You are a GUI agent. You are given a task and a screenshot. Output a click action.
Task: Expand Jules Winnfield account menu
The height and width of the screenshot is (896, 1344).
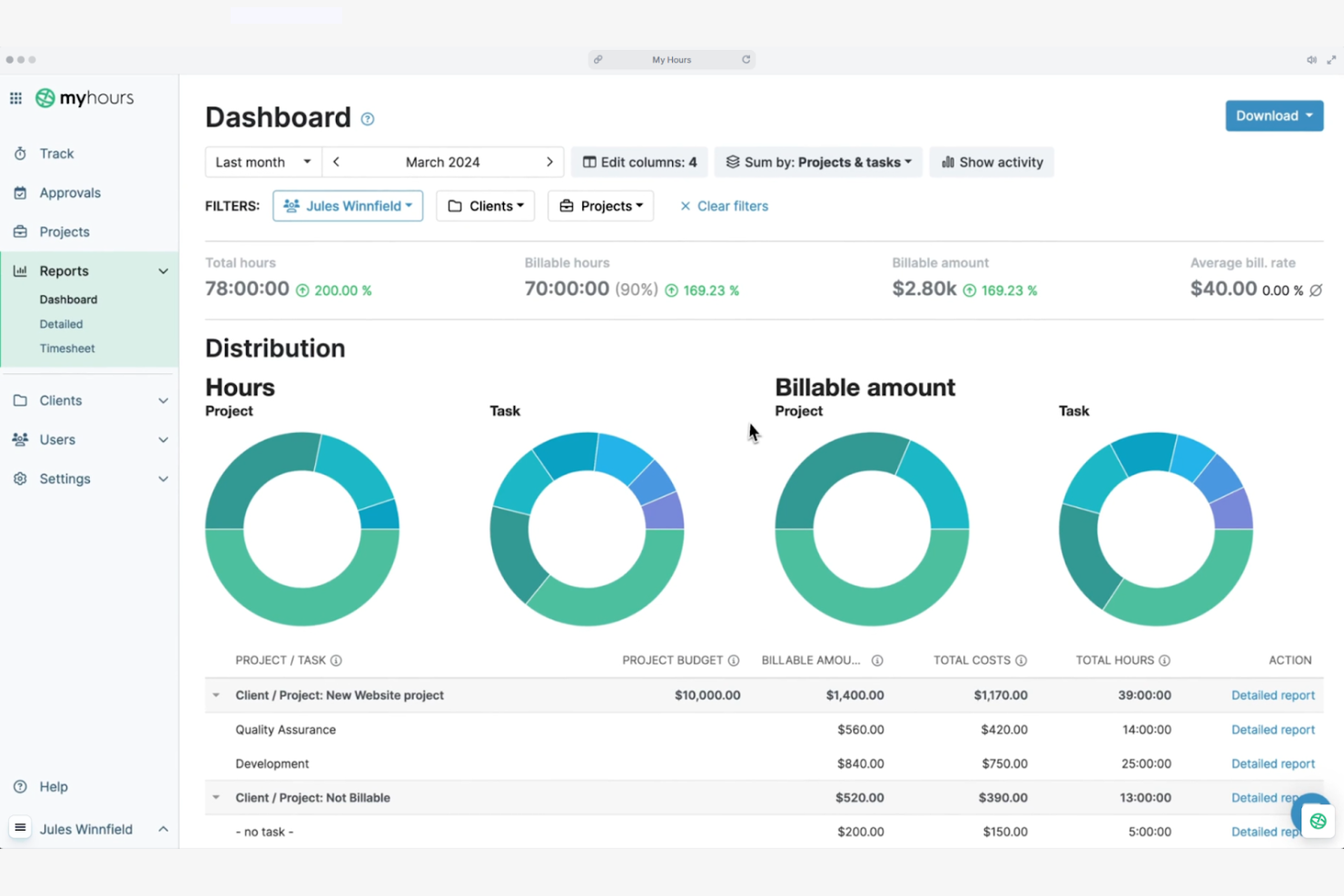163,829
